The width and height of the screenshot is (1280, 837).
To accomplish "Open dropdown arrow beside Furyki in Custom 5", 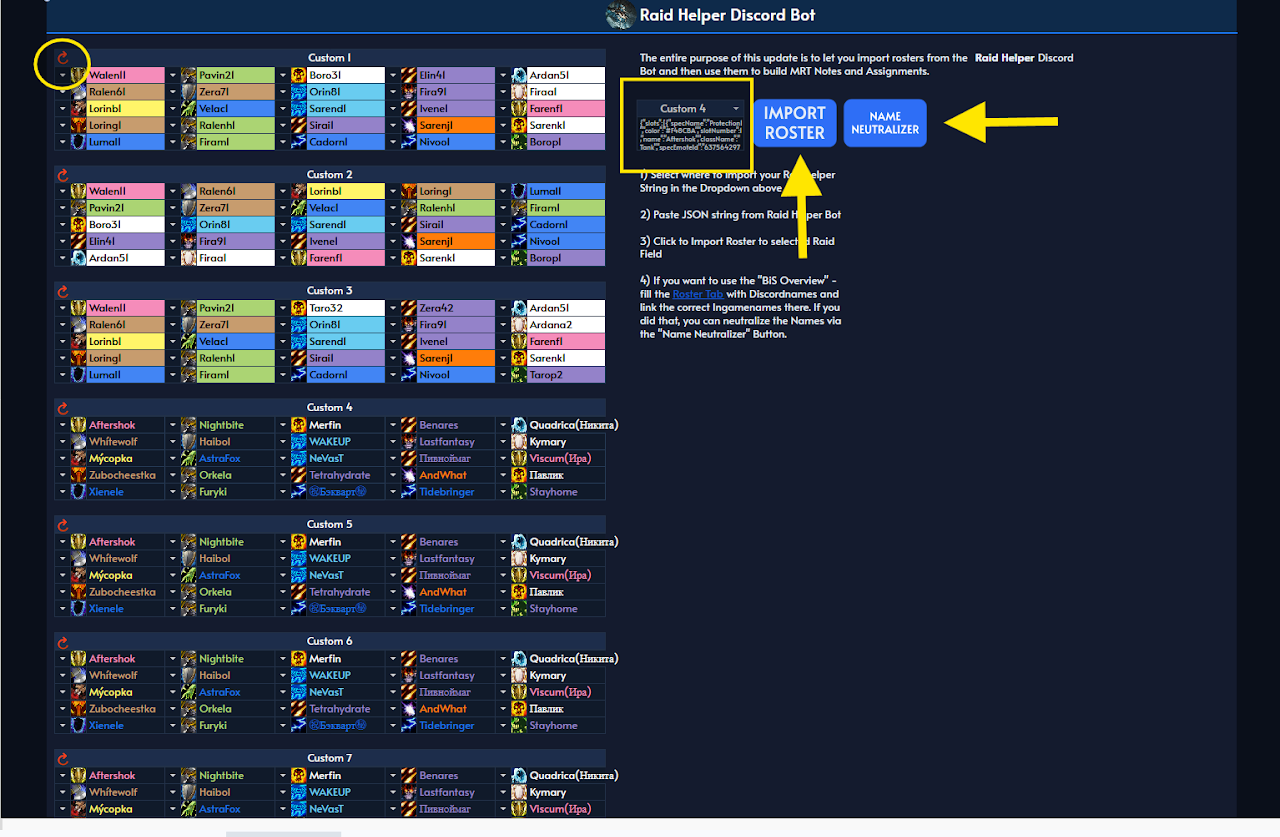I will (x=173, y=609).
